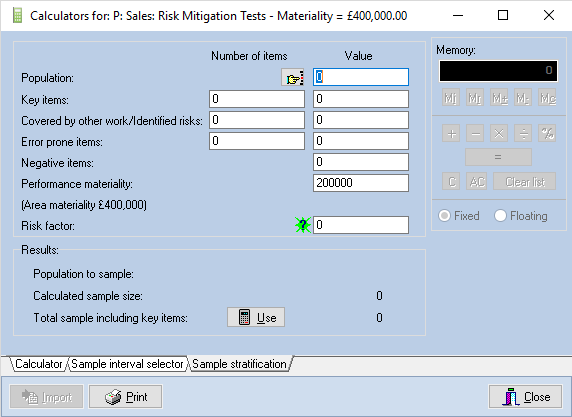Click the AC all clear button
The height and width of the screenshot is (417, 572).
[x=476, y=181]
